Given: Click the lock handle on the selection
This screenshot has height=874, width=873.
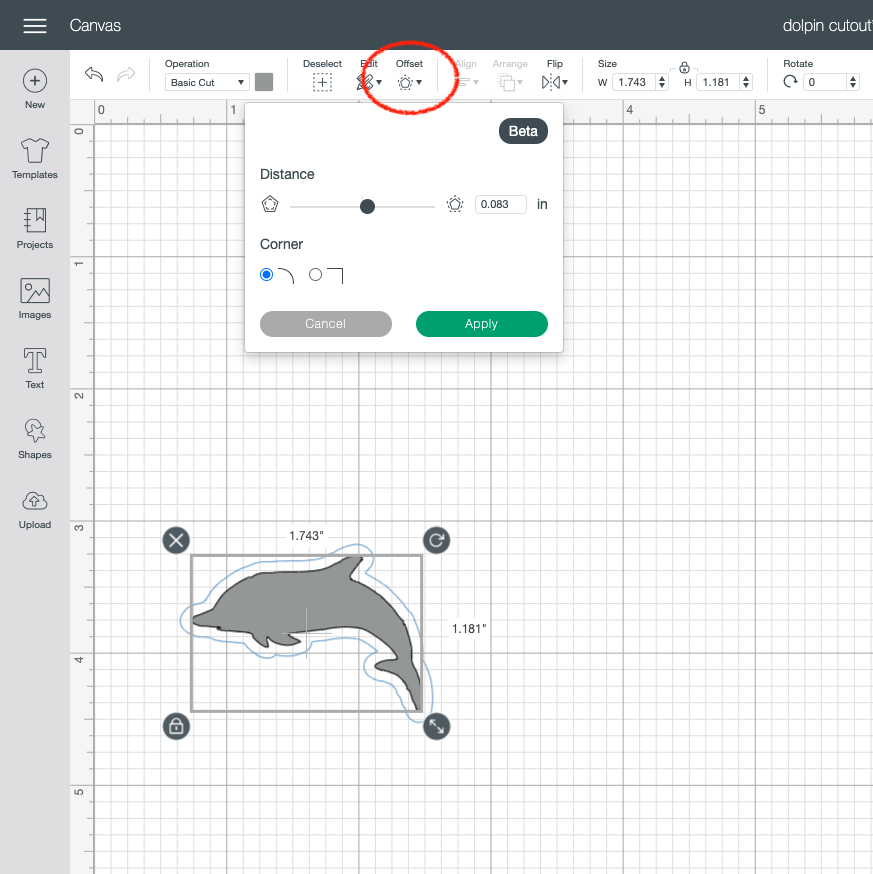Looking at the screenshot, I should click(x=176, y=726).
